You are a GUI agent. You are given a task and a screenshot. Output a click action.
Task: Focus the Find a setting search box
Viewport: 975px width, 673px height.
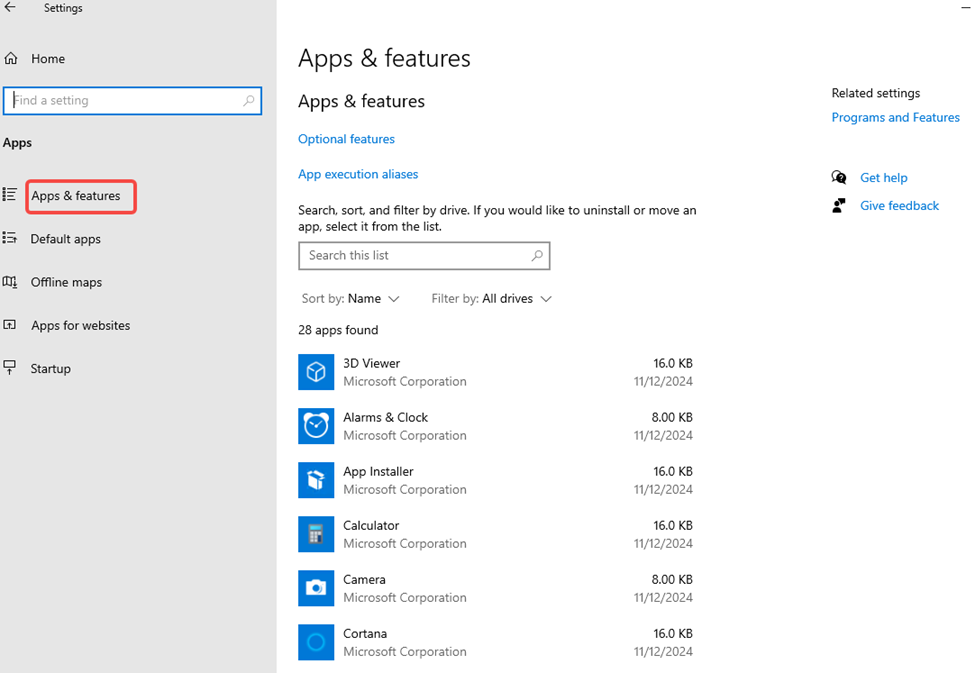pyautogui.click(x=125, y=101)
